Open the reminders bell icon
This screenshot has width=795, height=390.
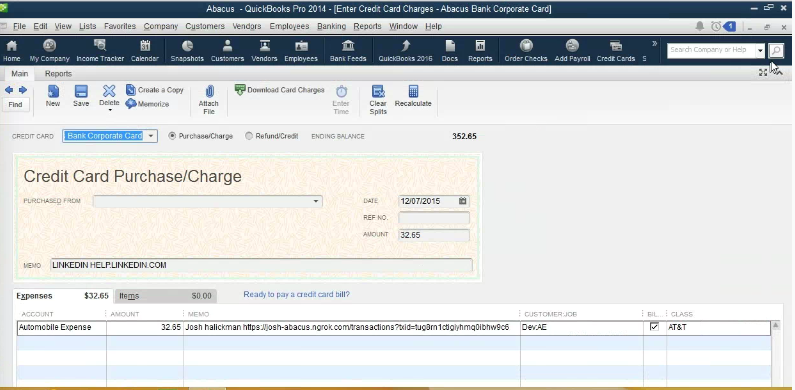700,26
